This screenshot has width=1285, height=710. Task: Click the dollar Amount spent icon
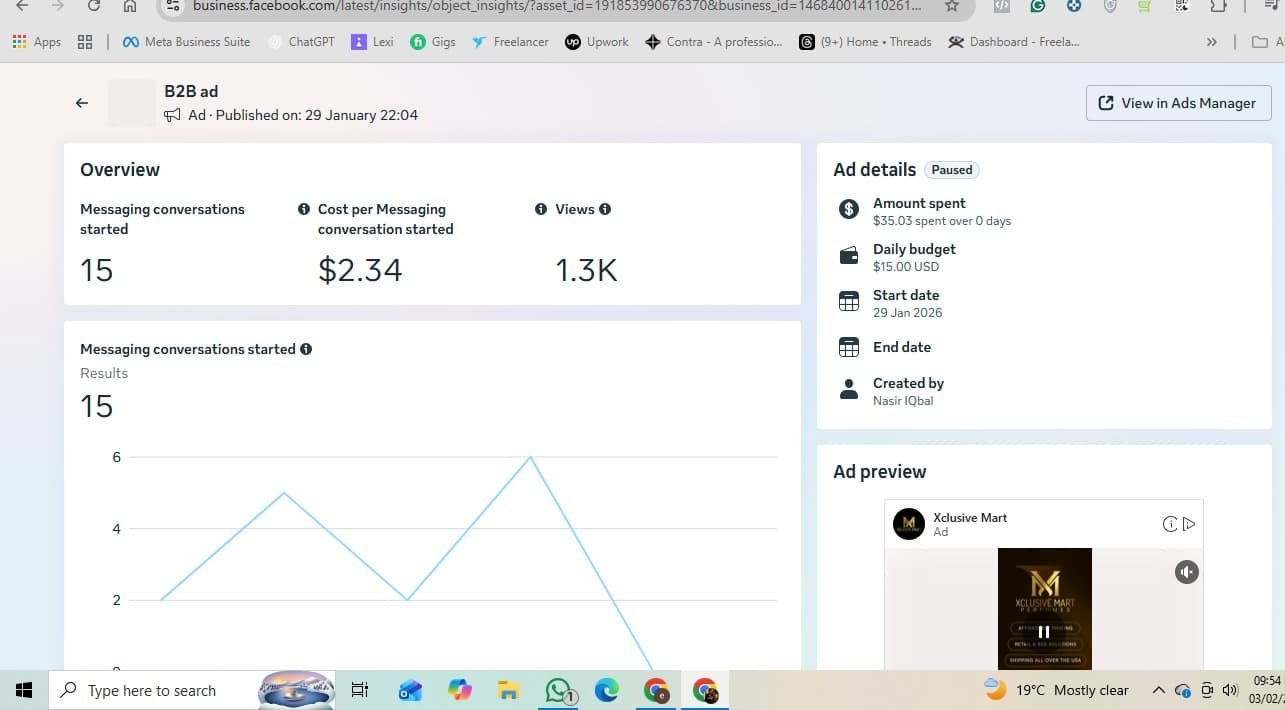click(849, 209)
